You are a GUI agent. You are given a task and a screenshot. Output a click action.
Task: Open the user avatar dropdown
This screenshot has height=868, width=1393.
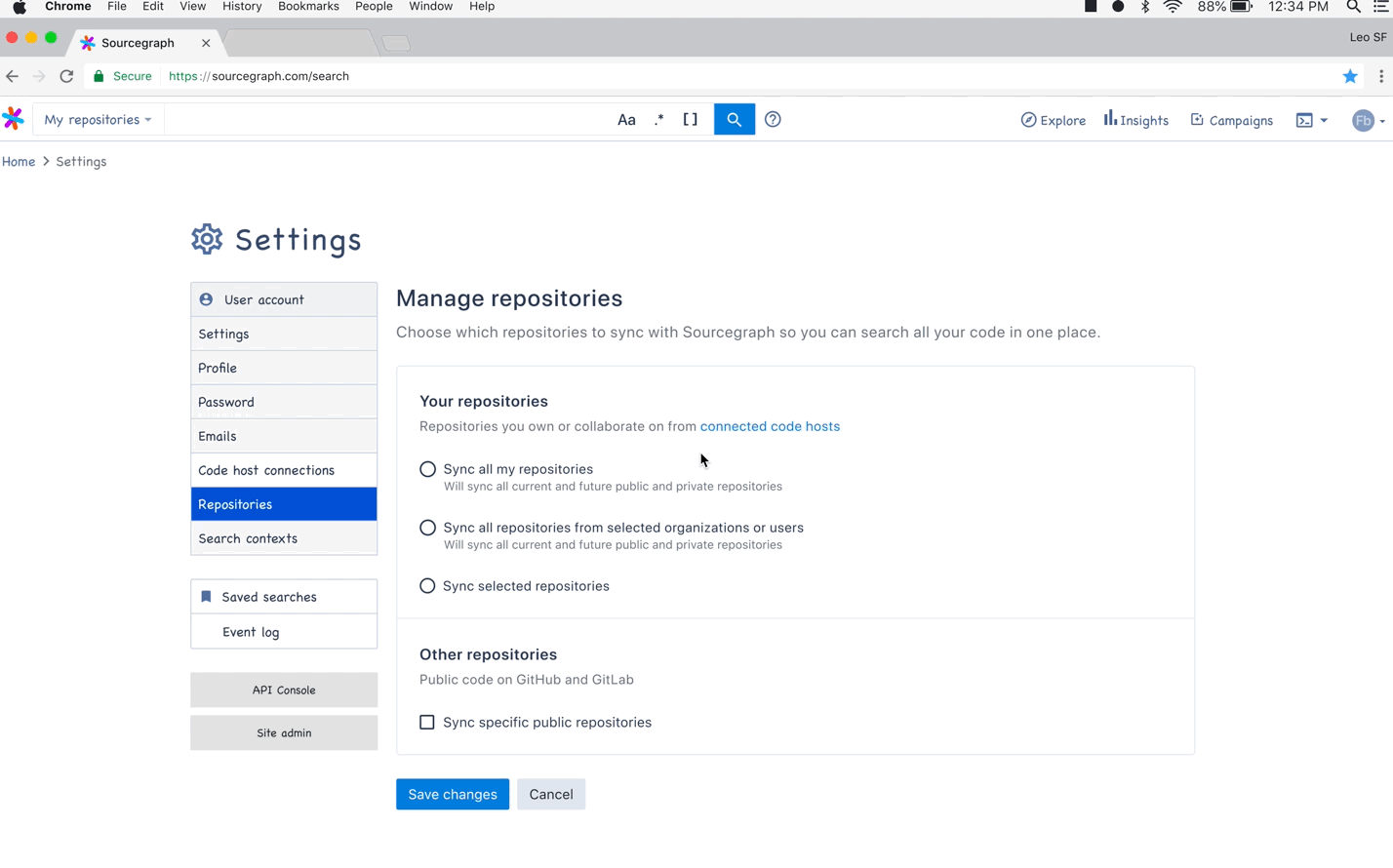[x=1368, y=120]
